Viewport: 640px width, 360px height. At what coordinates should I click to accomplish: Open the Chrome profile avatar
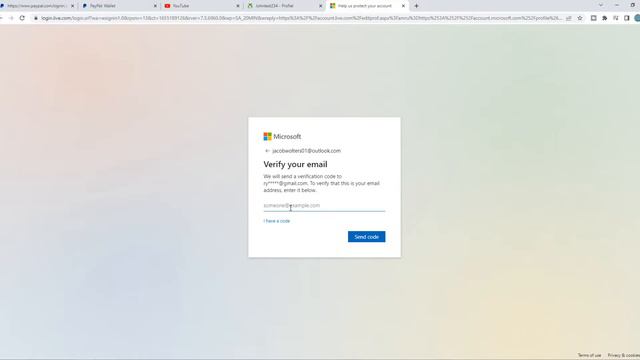point(637,18)
